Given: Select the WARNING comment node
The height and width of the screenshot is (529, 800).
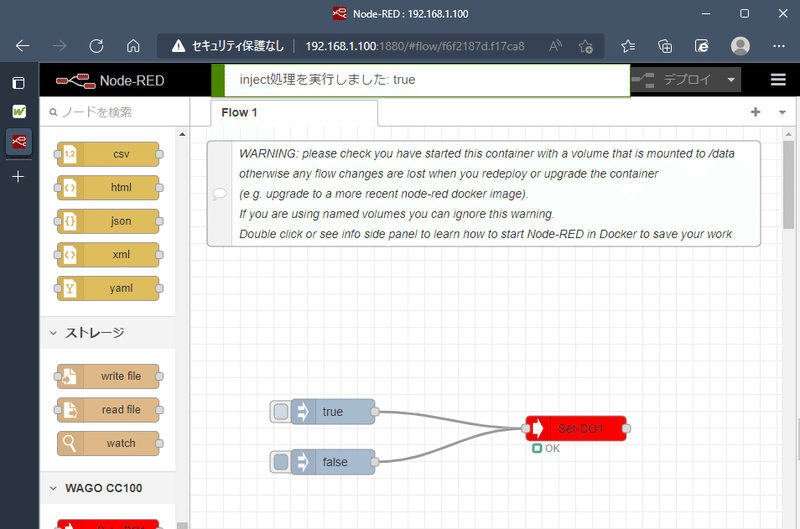Looking at the screenshot, I should click(484, 194).
